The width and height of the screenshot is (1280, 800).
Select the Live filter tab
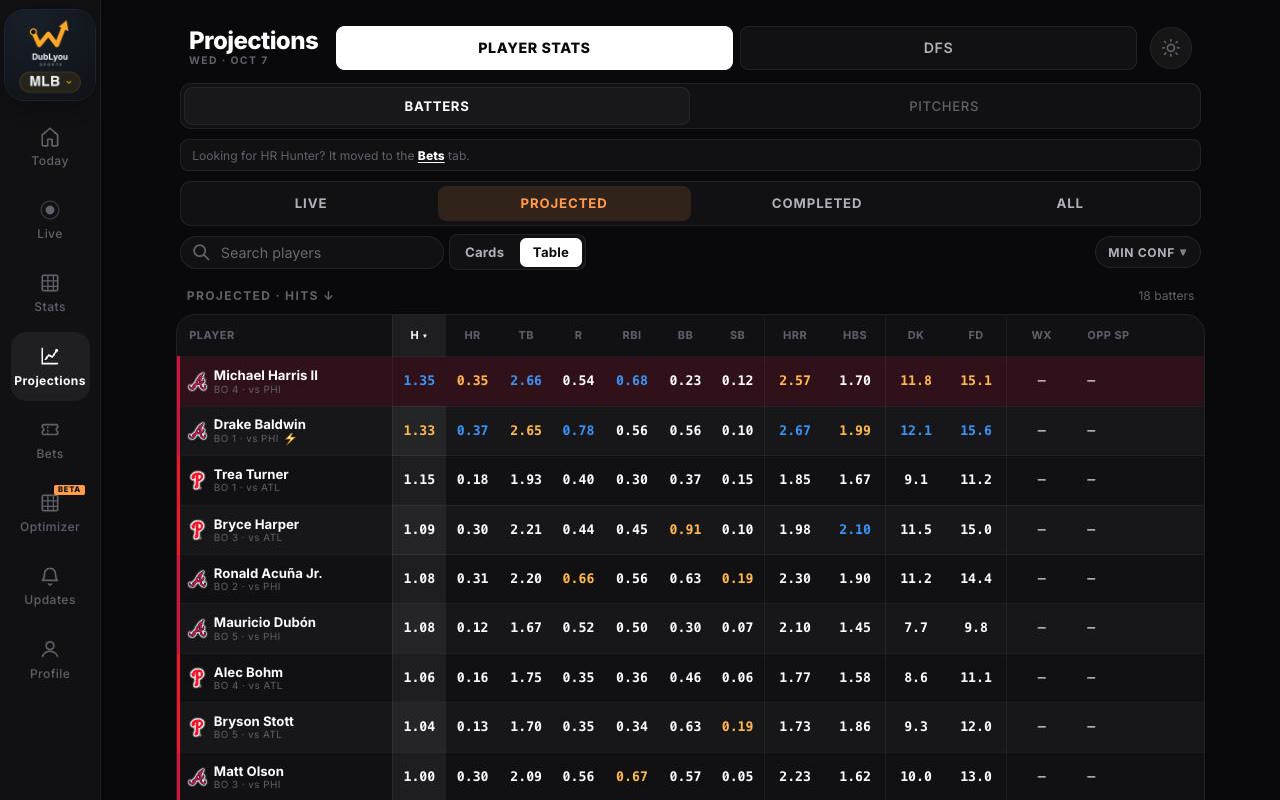(x=311, y=203)
